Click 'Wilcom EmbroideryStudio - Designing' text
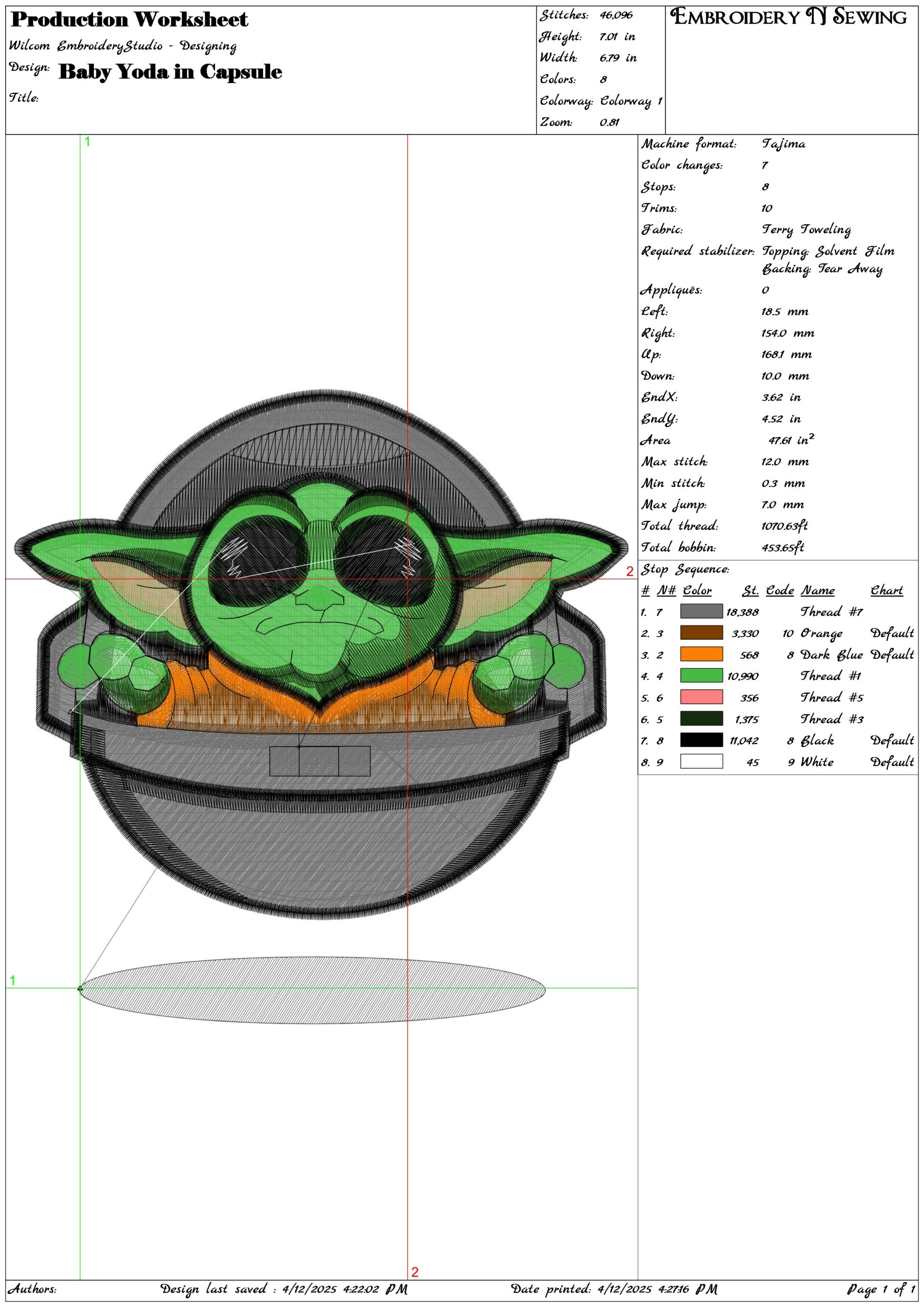This screenshot has width=924, height=1307. (x=123, y=46)
